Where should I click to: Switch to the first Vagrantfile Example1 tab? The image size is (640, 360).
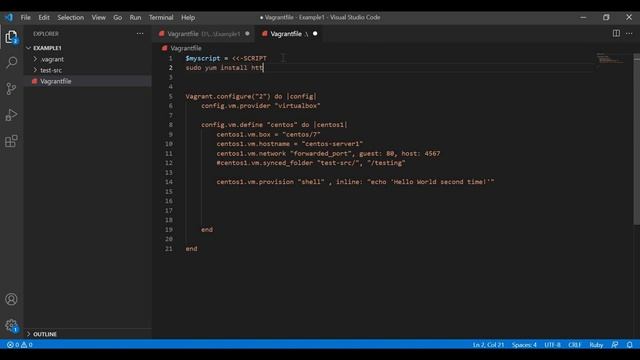pyautogui.click(x=203, y=34)
